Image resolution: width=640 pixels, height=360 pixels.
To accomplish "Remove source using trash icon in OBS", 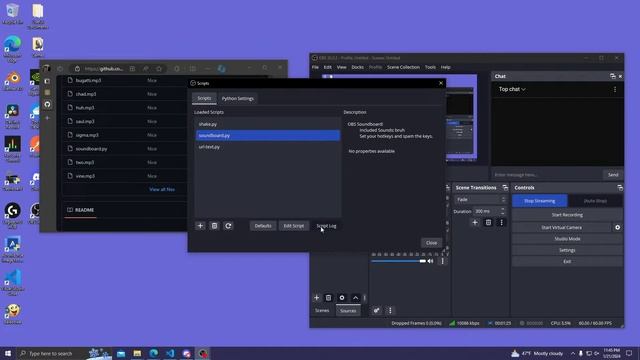I will click(x=329, y=298).
